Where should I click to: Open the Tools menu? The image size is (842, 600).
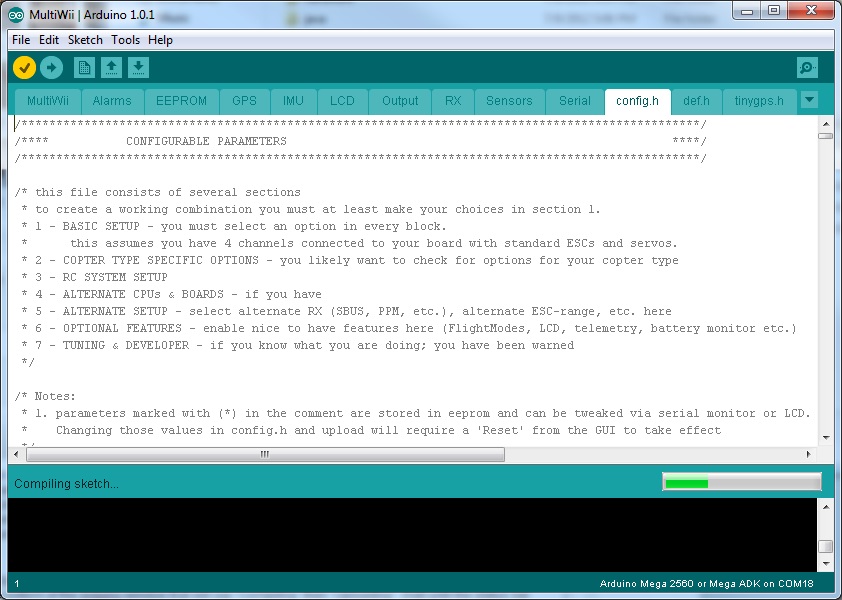tap(125, 40)
